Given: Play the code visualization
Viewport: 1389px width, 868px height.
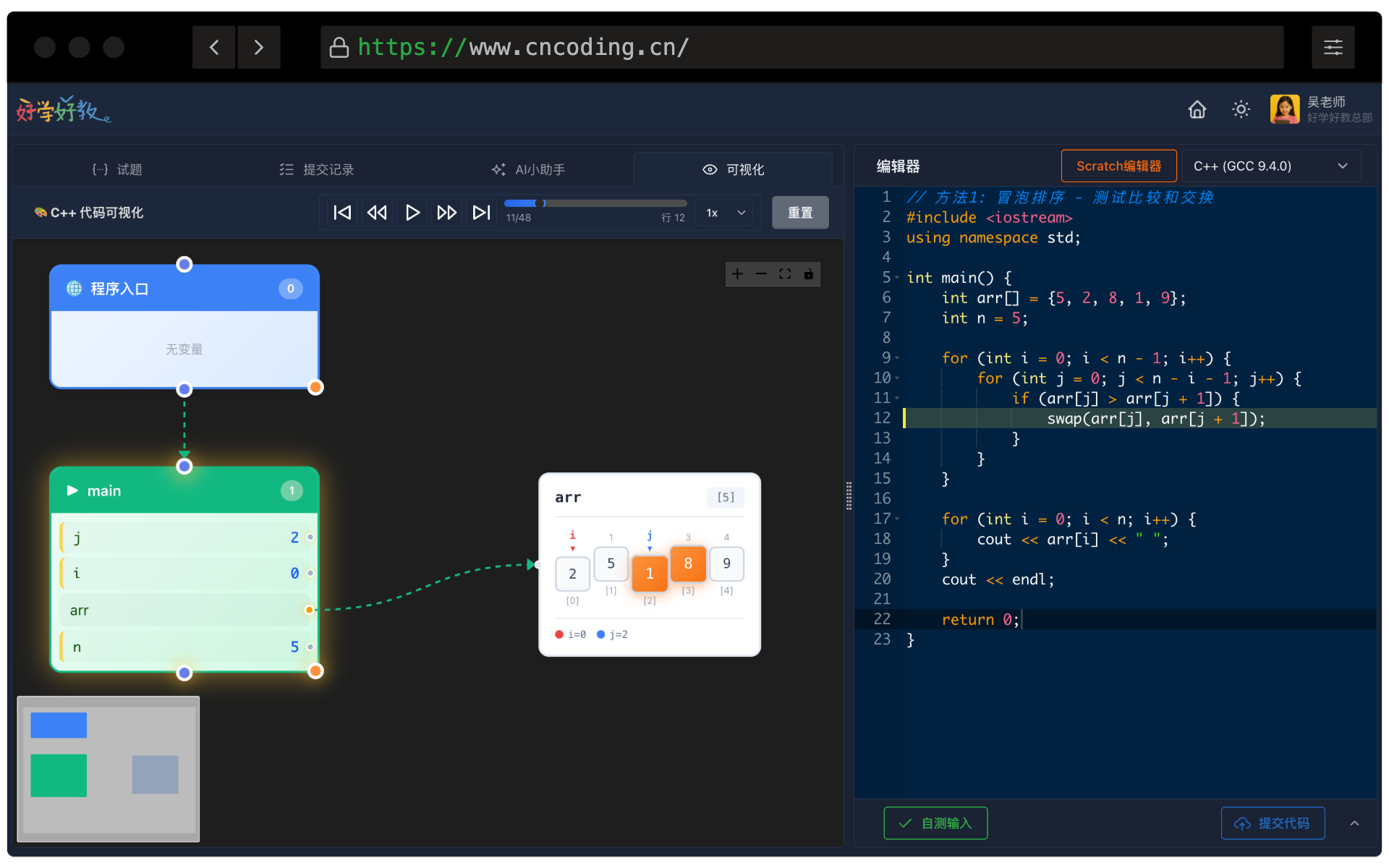Looking at the screenshot, I should (x=412, y=213).
